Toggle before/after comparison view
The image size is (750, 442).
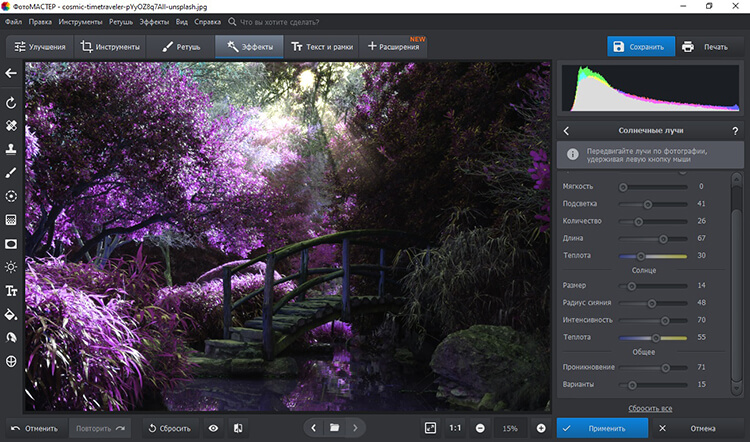coord(238,428)
